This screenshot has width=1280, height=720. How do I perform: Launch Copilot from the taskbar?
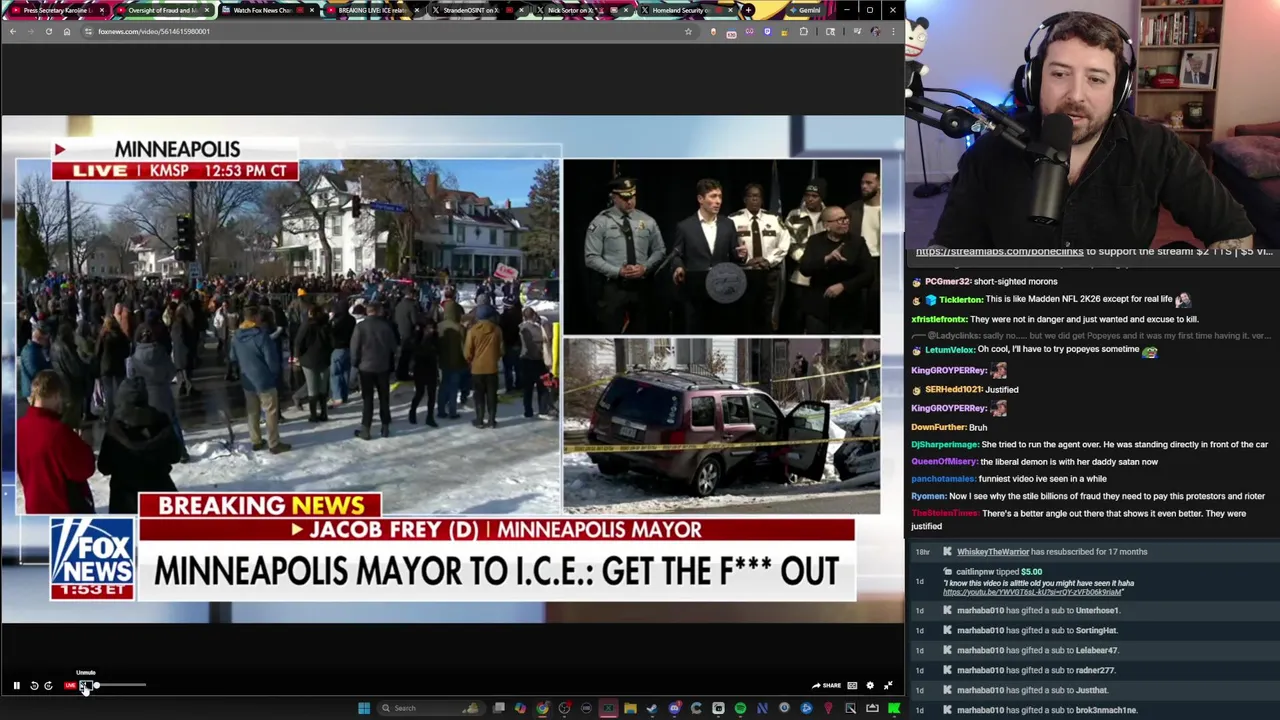(520, 708)
